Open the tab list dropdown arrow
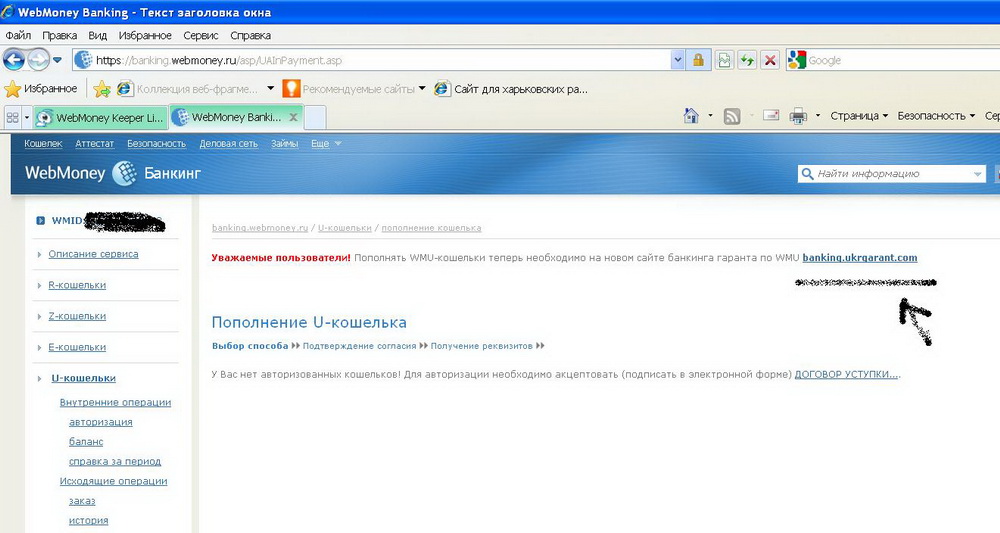The height and width of the screenshot is (533, 1000). point(27,117)
